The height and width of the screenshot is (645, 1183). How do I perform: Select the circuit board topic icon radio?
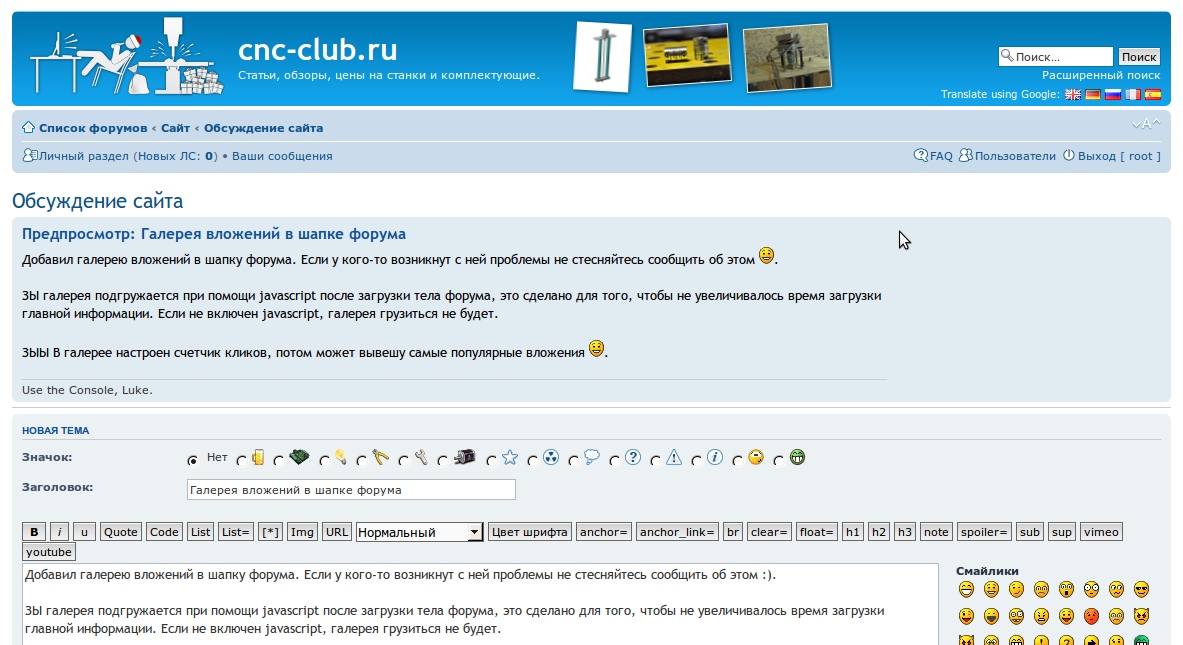tap(279, 460)
